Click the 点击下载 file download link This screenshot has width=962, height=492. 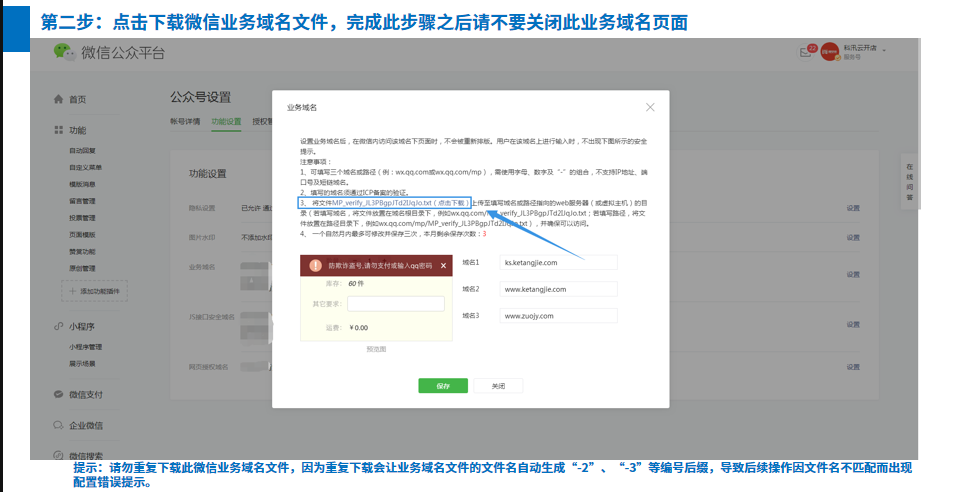coord(451,203)
